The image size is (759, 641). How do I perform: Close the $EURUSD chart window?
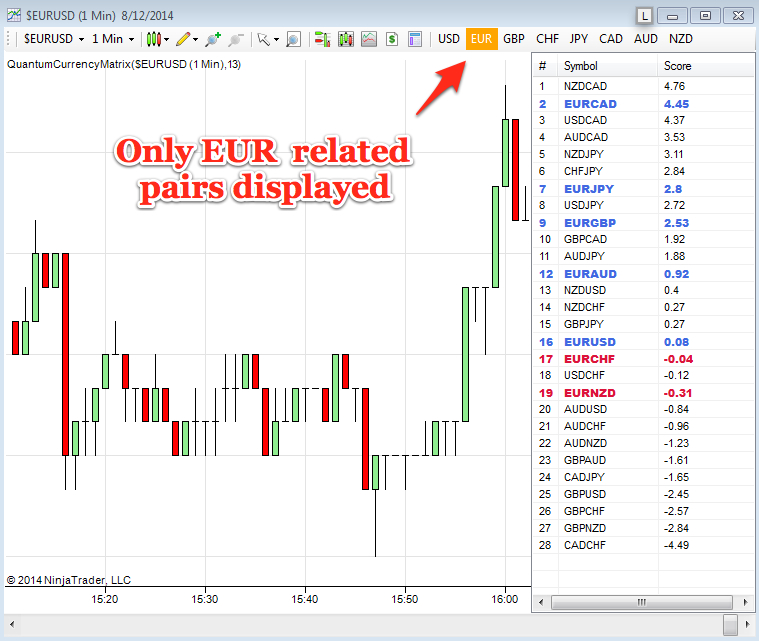739,16
